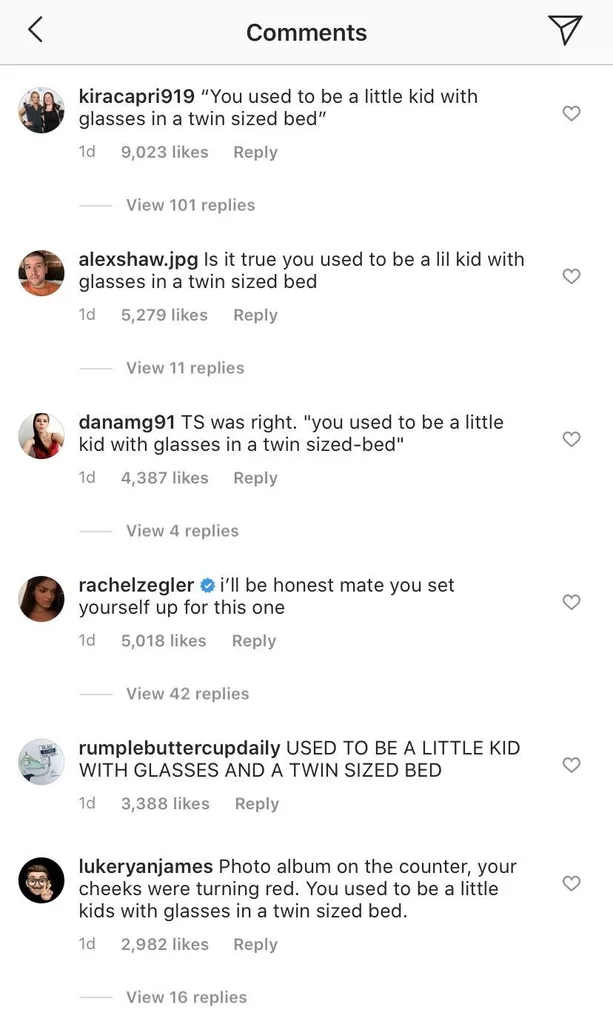The image size is (613, 1024).
Task: Open rachelzegler's profile picture
Action: coord(40,598)
